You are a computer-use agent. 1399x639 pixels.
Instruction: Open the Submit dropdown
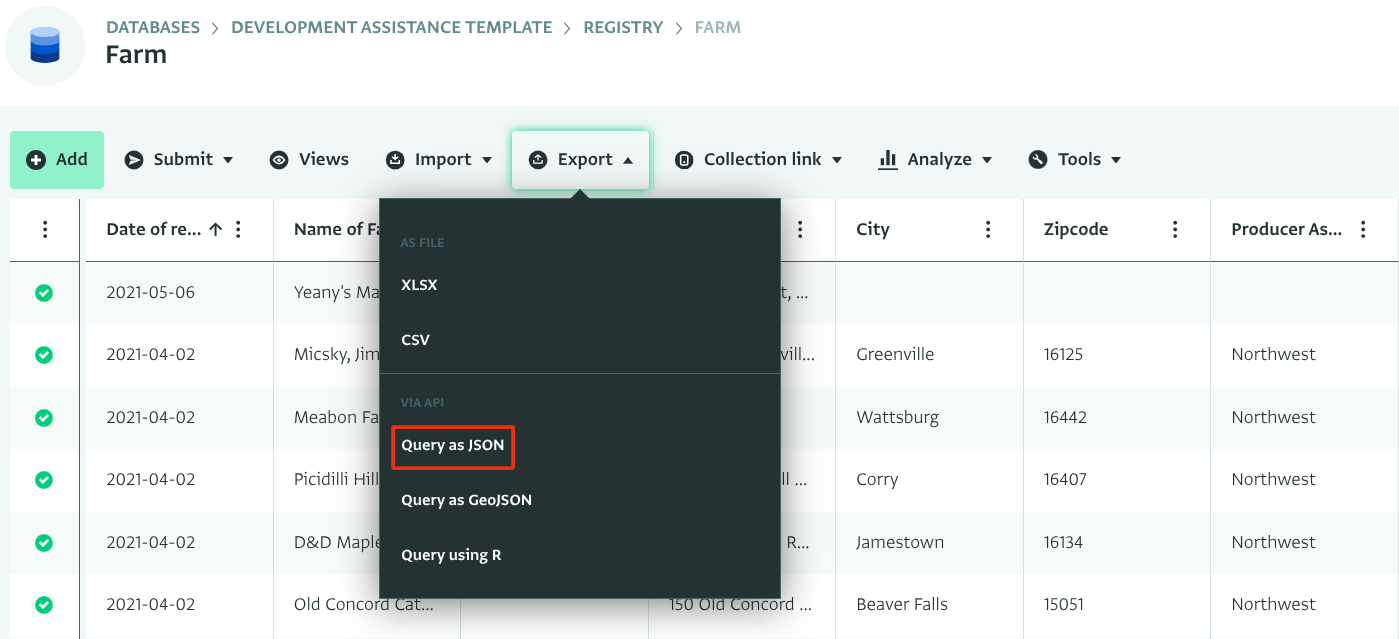[x=179, y=160]
